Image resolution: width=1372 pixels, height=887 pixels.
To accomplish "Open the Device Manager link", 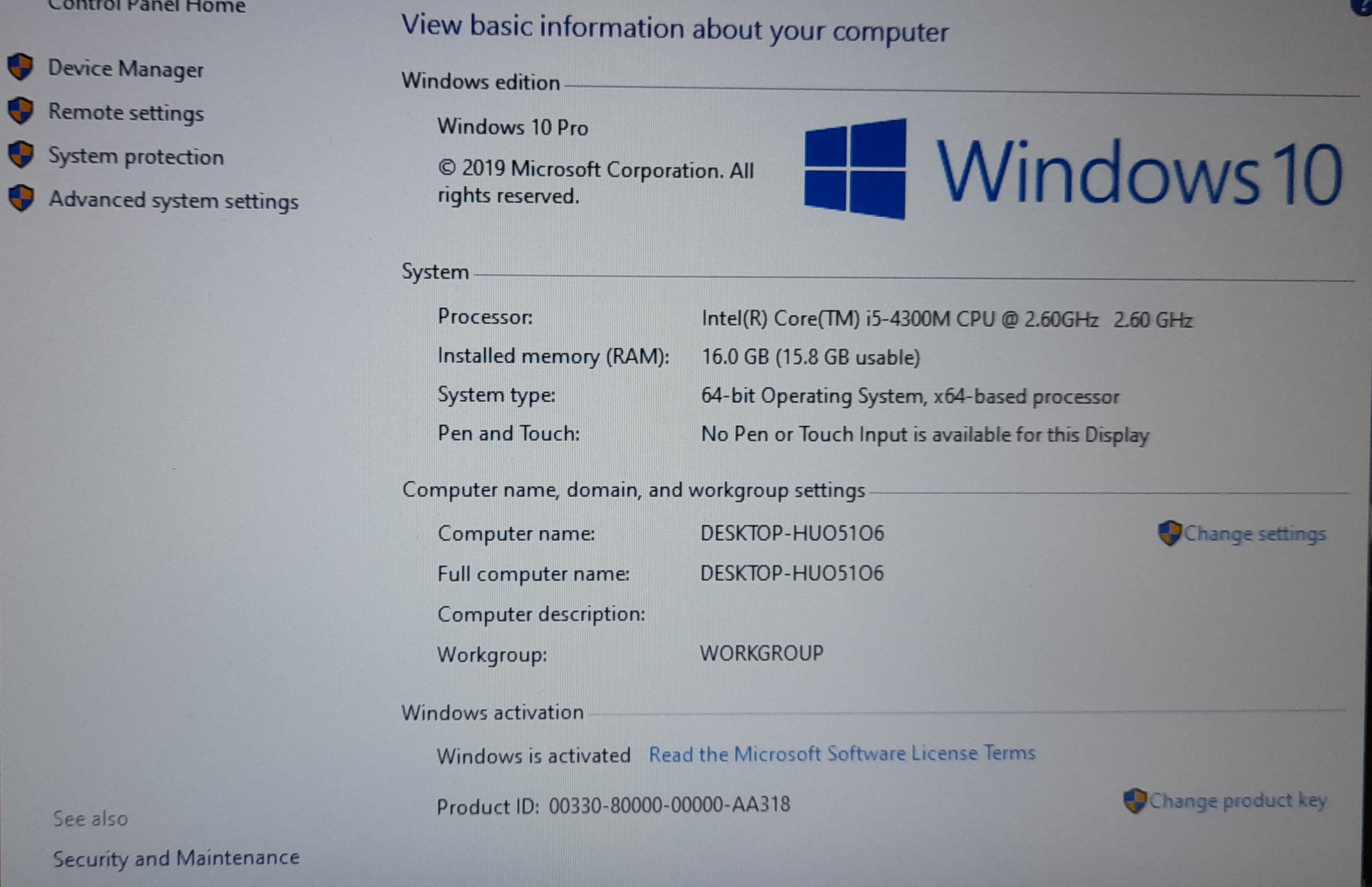I will (x=126, y=68).
